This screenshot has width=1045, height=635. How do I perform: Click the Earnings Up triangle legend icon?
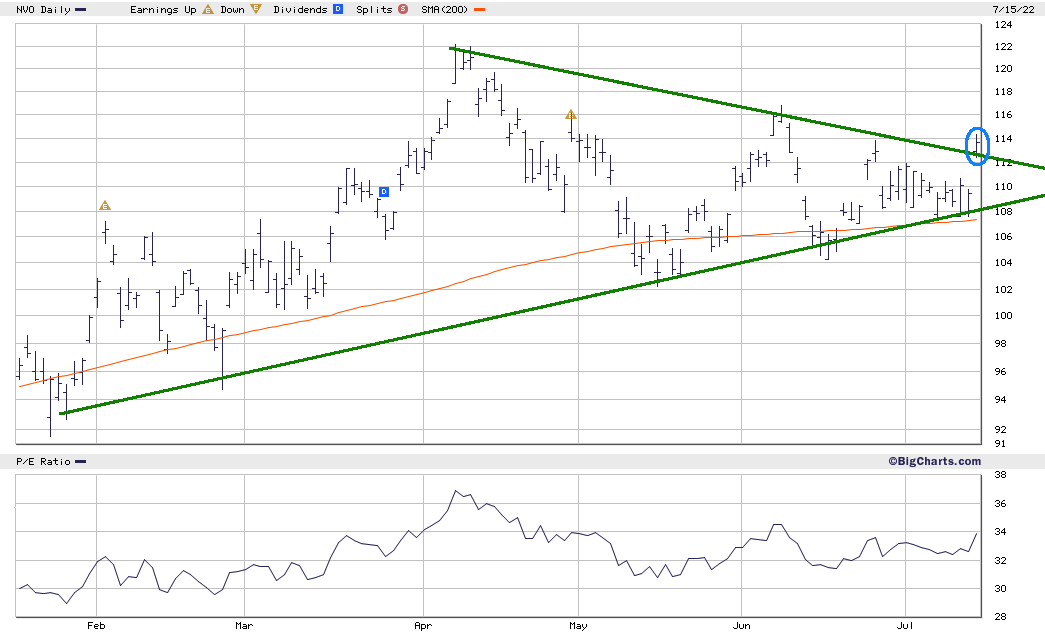[x=208, y=9]
